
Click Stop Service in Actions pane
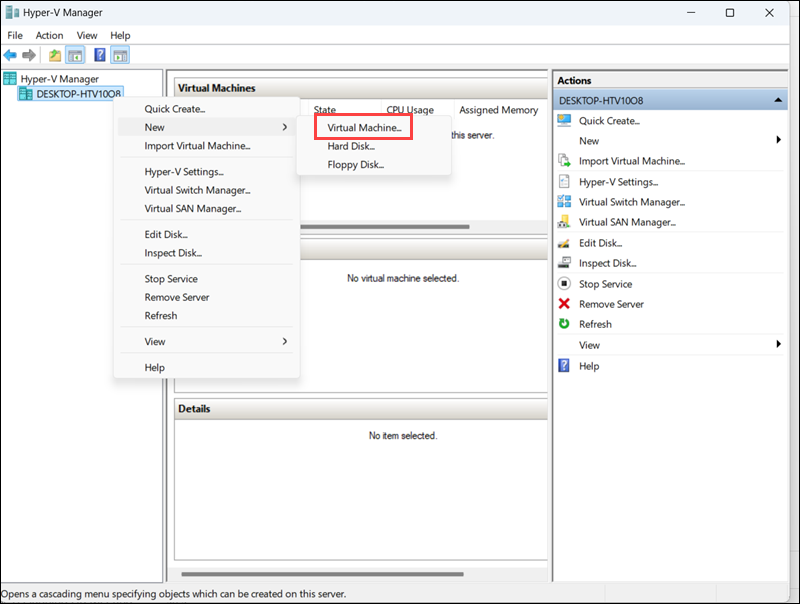click(x=606, y=284)
